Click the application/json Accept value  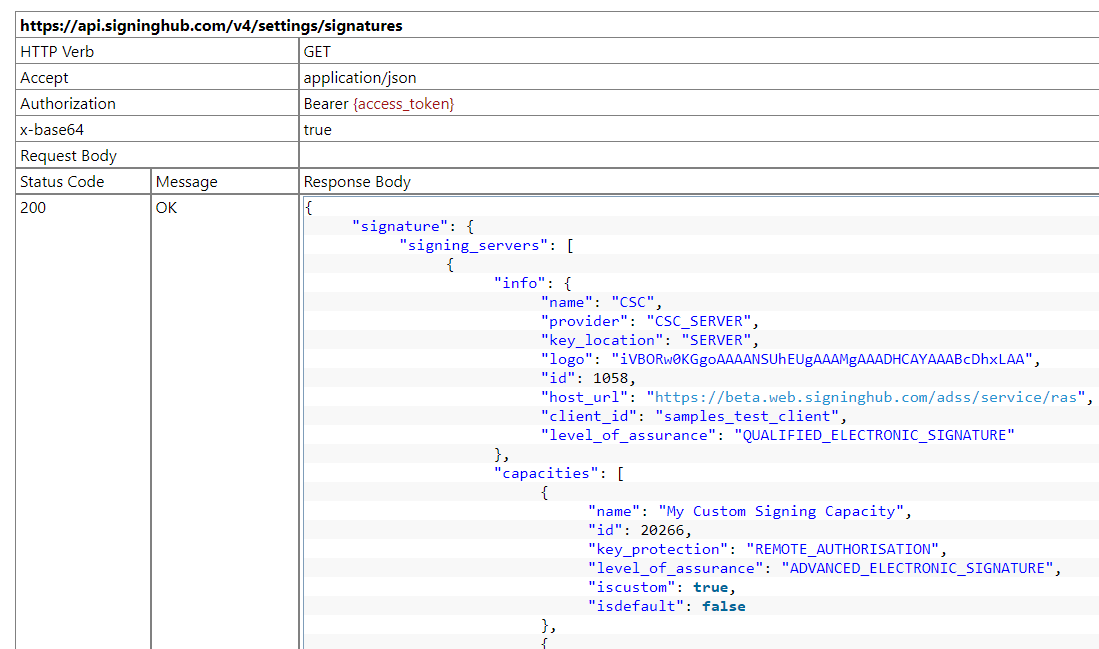(x=360, y=78)
